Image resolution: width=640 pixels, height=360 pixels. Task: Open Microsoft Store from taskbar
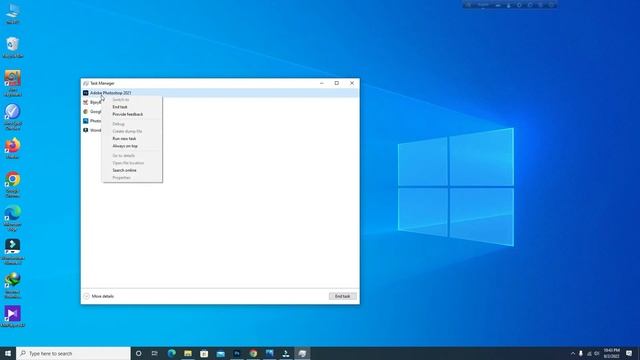[204, 353]
